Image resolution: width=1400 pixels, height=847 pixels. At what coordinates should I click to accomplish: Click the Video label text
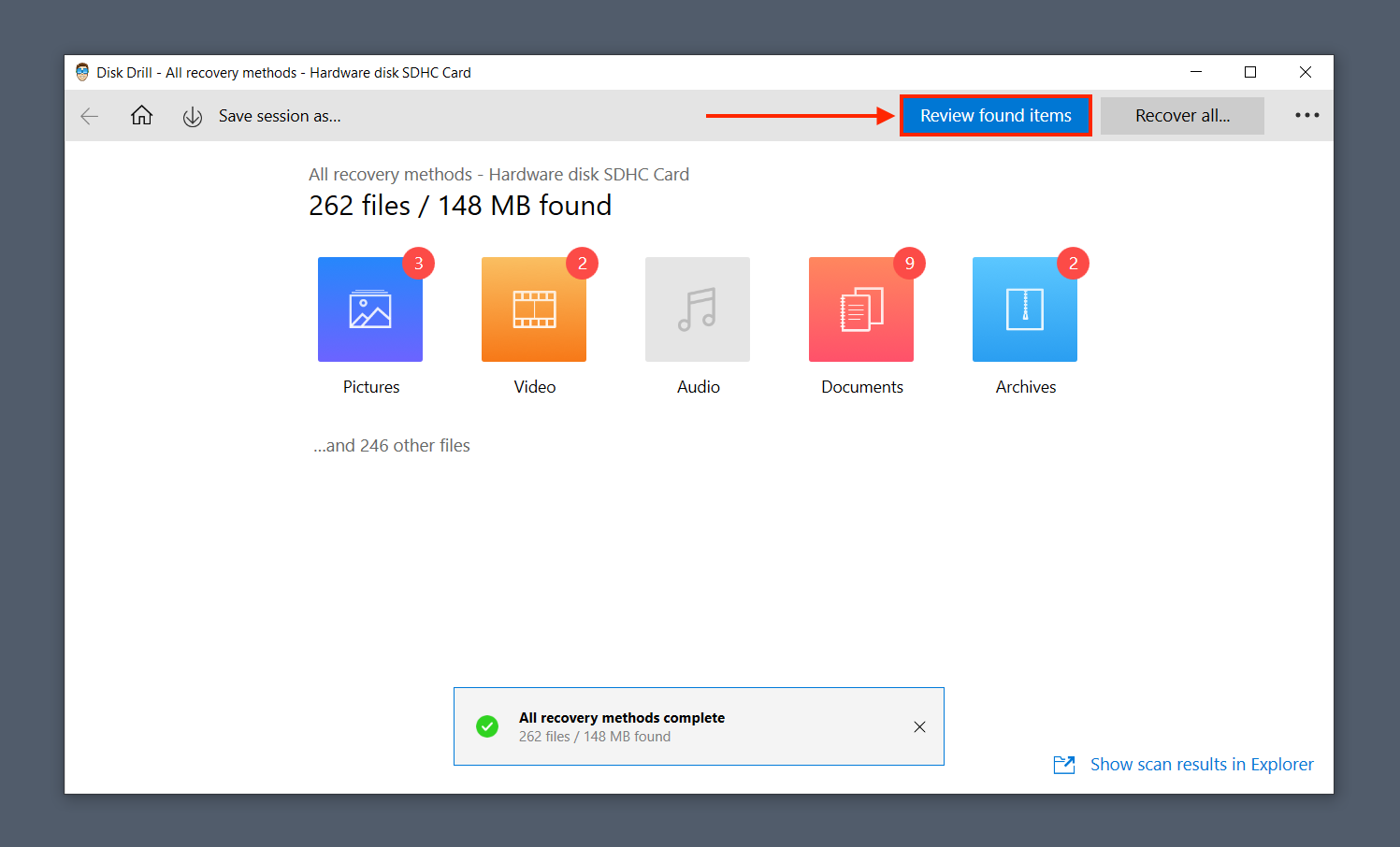click(535, 387)
